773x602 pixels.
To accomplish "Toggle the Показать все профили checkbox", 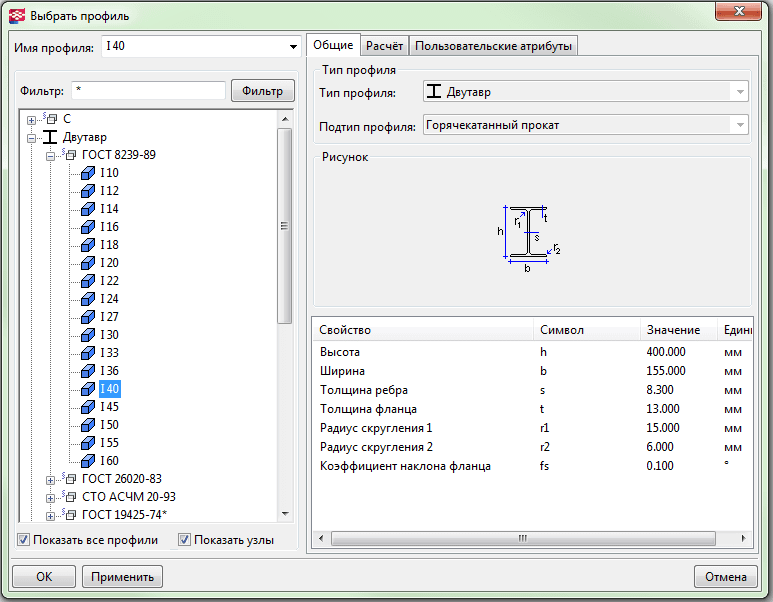I will [x=24, y=541].
